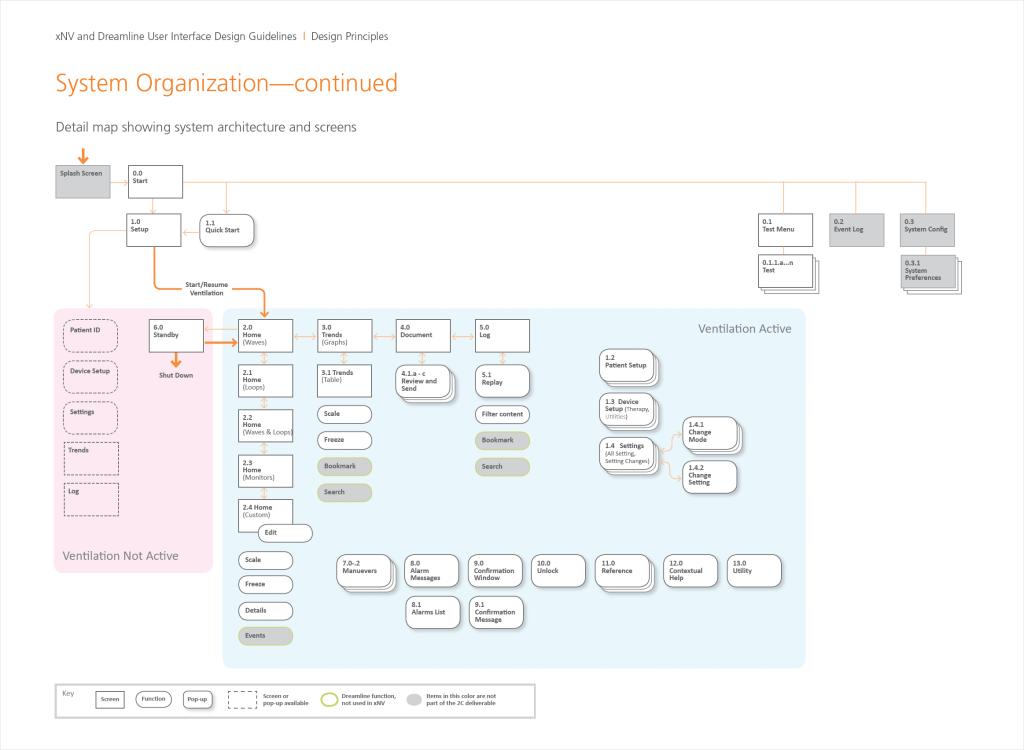Select the Patient ID dashed box
Screen dimensions: 1024x750
[x=91, y=335]
